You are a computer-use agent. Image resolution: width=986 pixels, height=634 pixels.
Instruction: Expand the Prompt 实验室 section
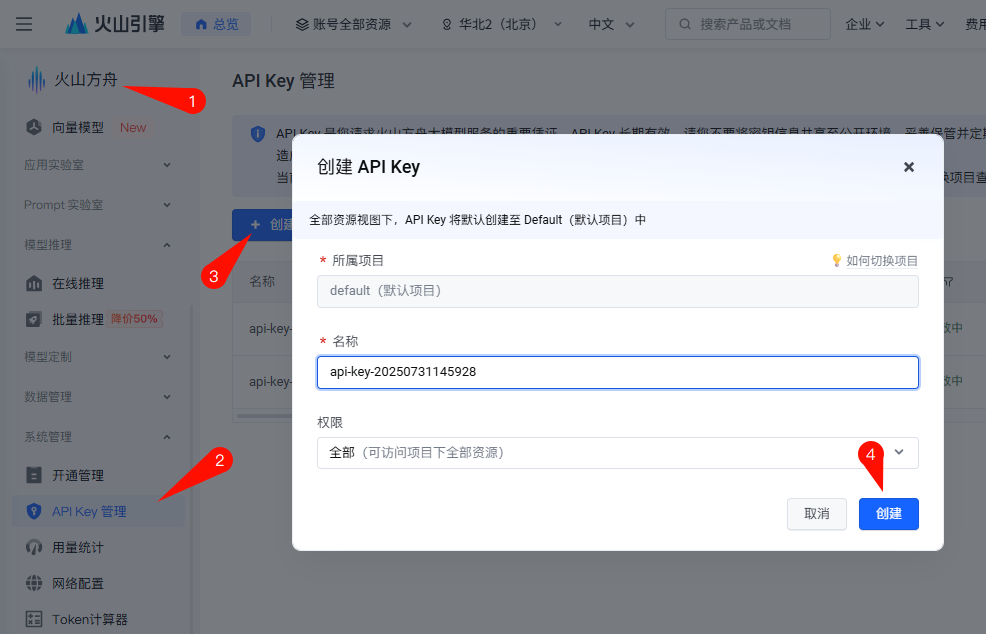click(x=97, y=205)
